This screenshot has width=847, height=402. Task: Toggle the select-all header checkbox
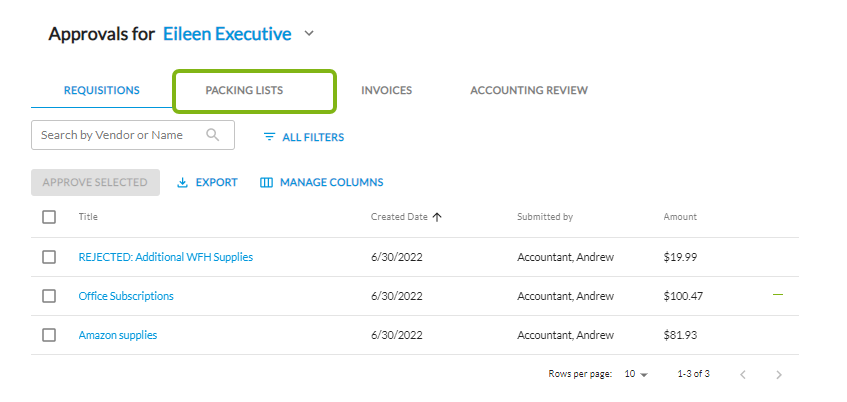pyautogui.click(x=49, y=217)
